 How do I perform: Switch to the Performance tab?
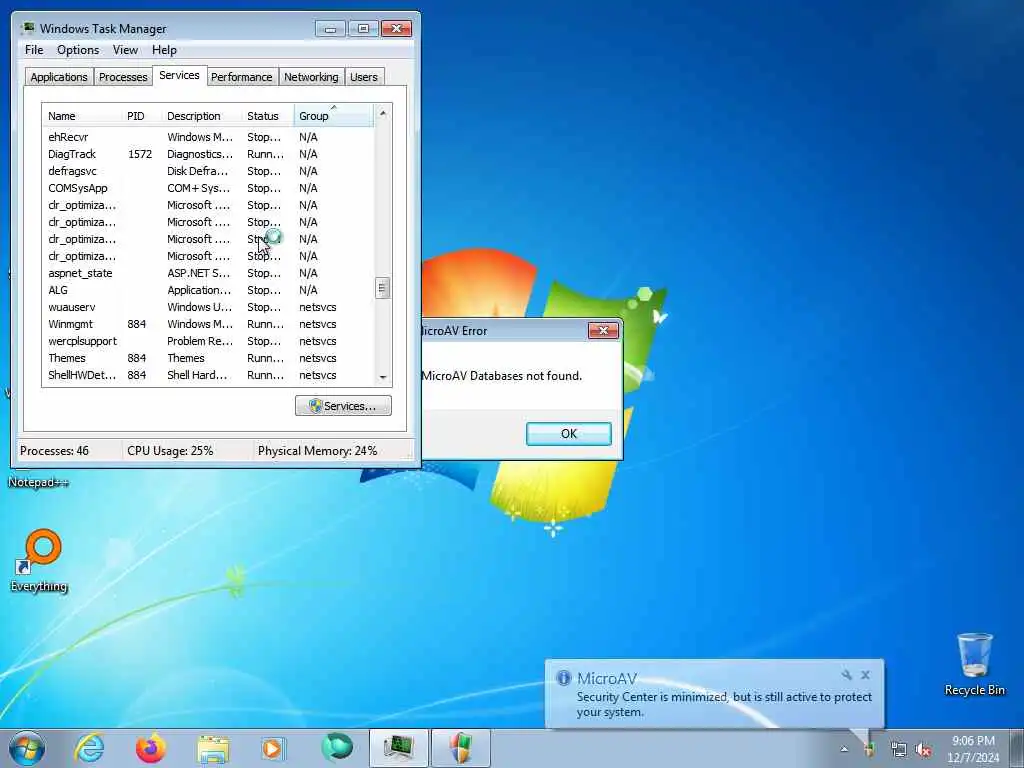(x=242, y=76)
